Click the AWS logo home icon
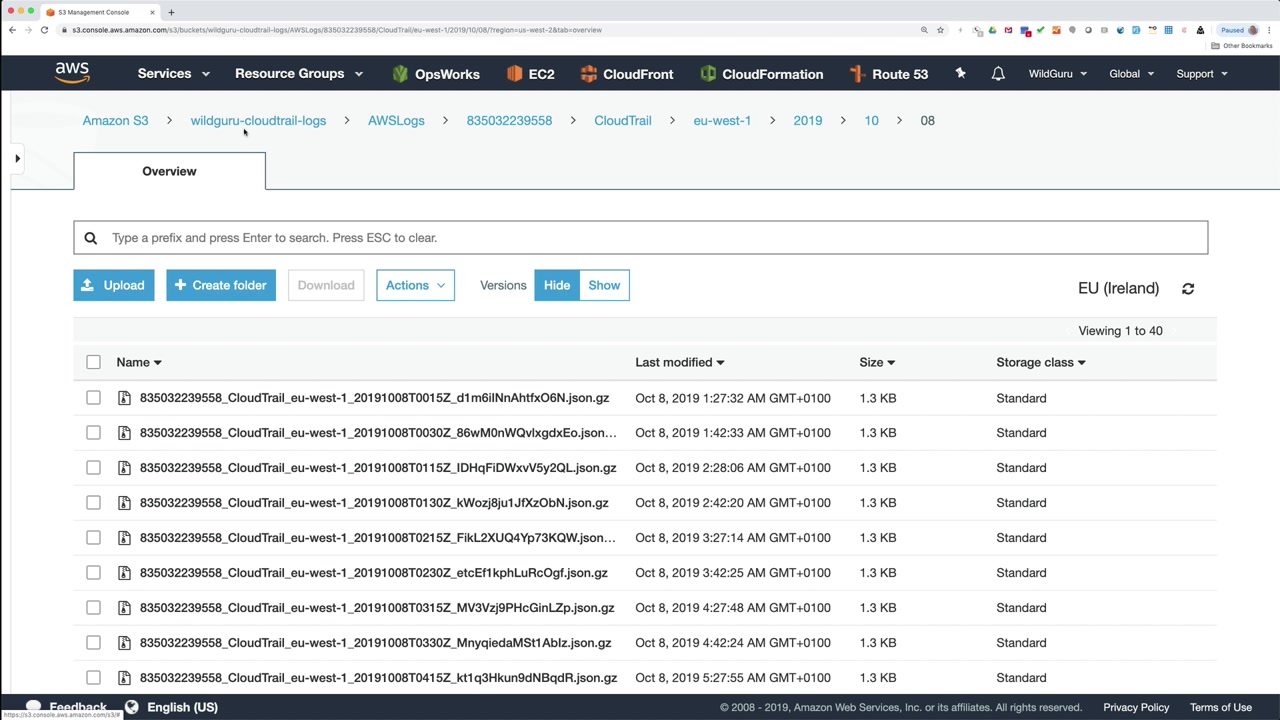The height and width of the screenshot is (720, 1280). tap(72, 73)
